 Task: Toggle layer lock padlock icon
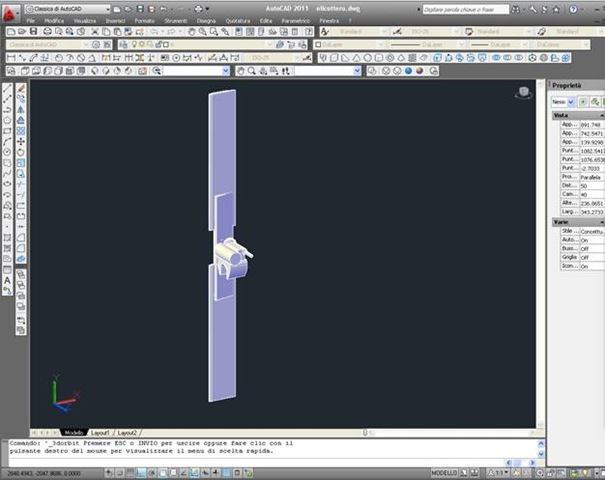click(x=158, y=45)
